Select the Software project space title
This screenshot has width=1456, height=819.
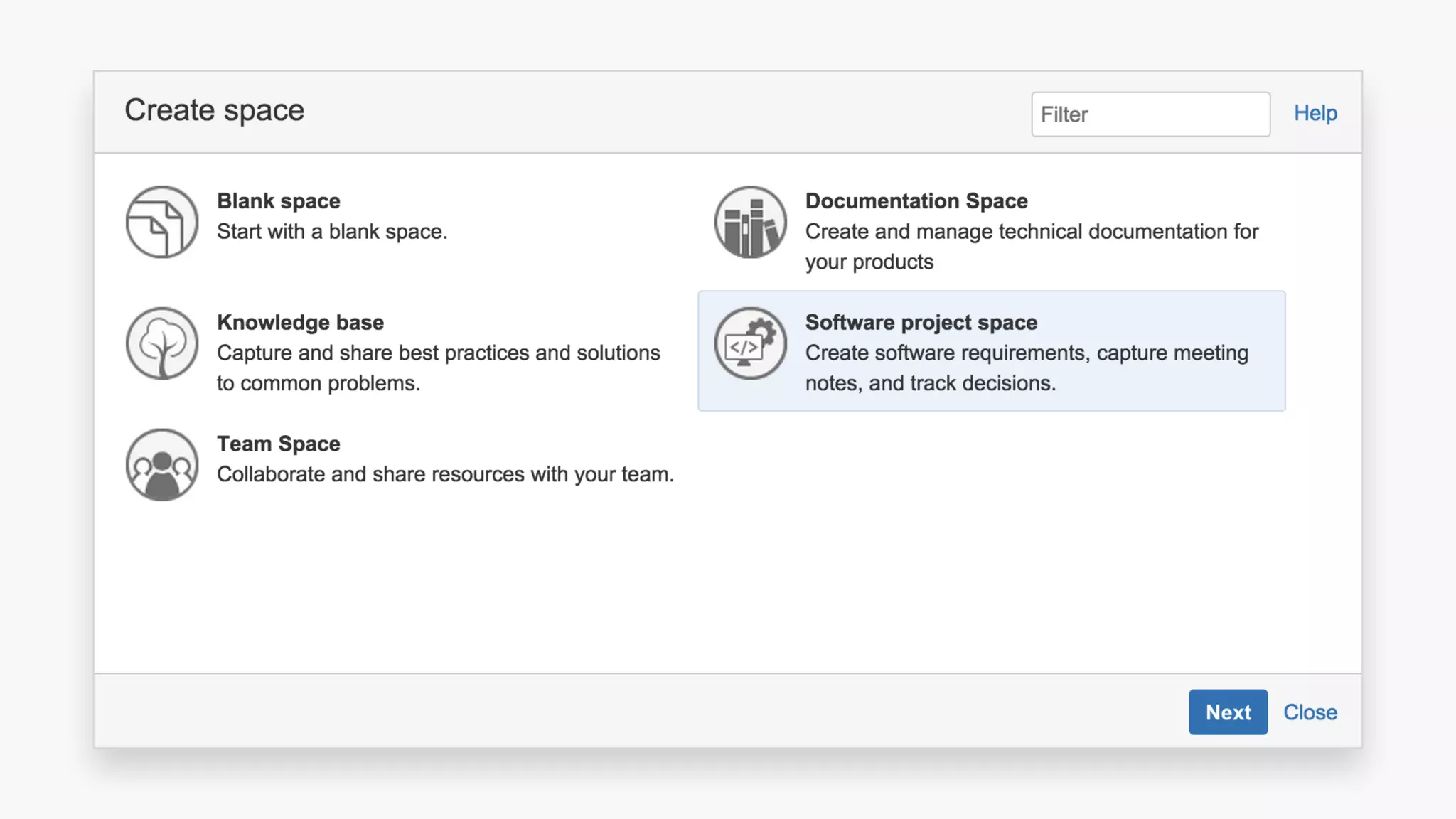[x=921, y=323]
